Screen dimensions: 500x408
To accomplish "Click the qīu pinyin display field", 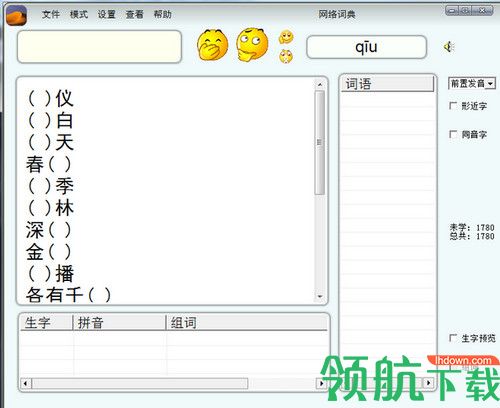I will pyautogui.click(x=366, y=47).
